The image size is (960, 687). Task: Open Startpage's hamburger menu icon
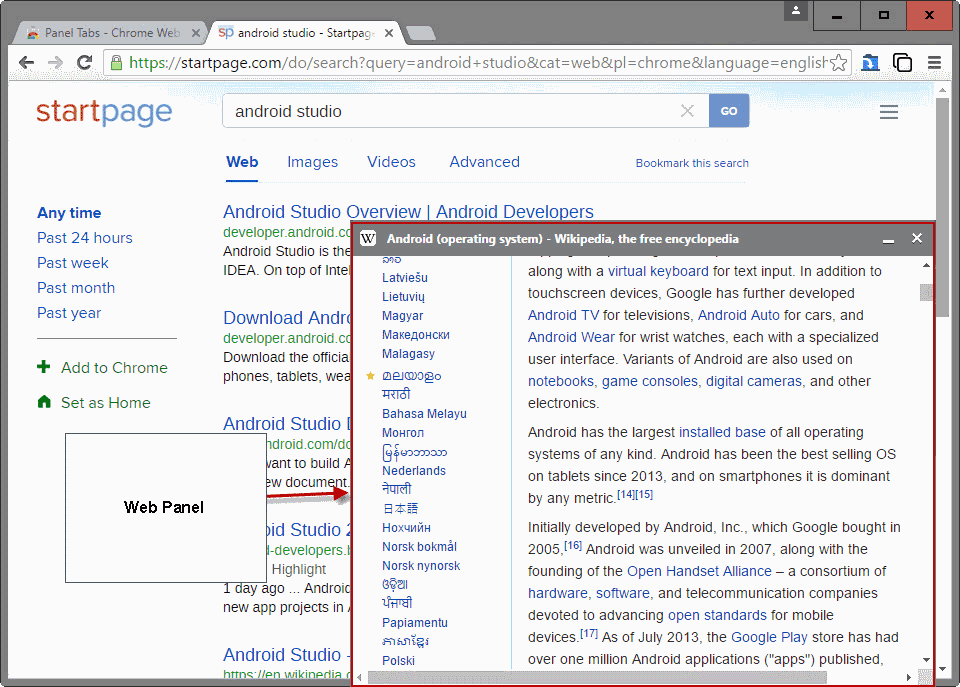pyautogui.click(x=888, y=111)
